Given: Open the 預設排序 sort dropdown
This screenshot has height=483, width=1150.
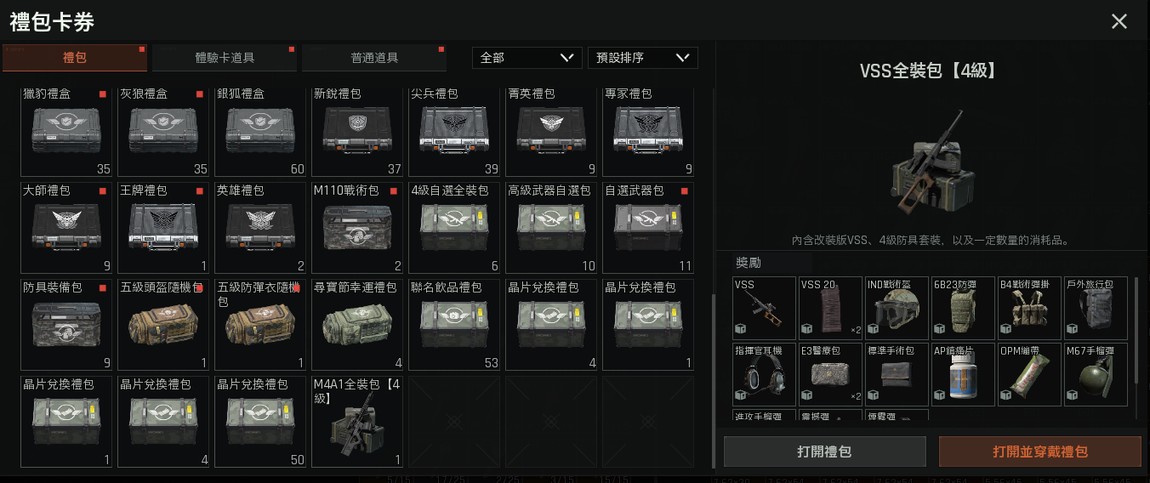Looking at the screenshot, I should pyautogui.click(x=642, y=58).
